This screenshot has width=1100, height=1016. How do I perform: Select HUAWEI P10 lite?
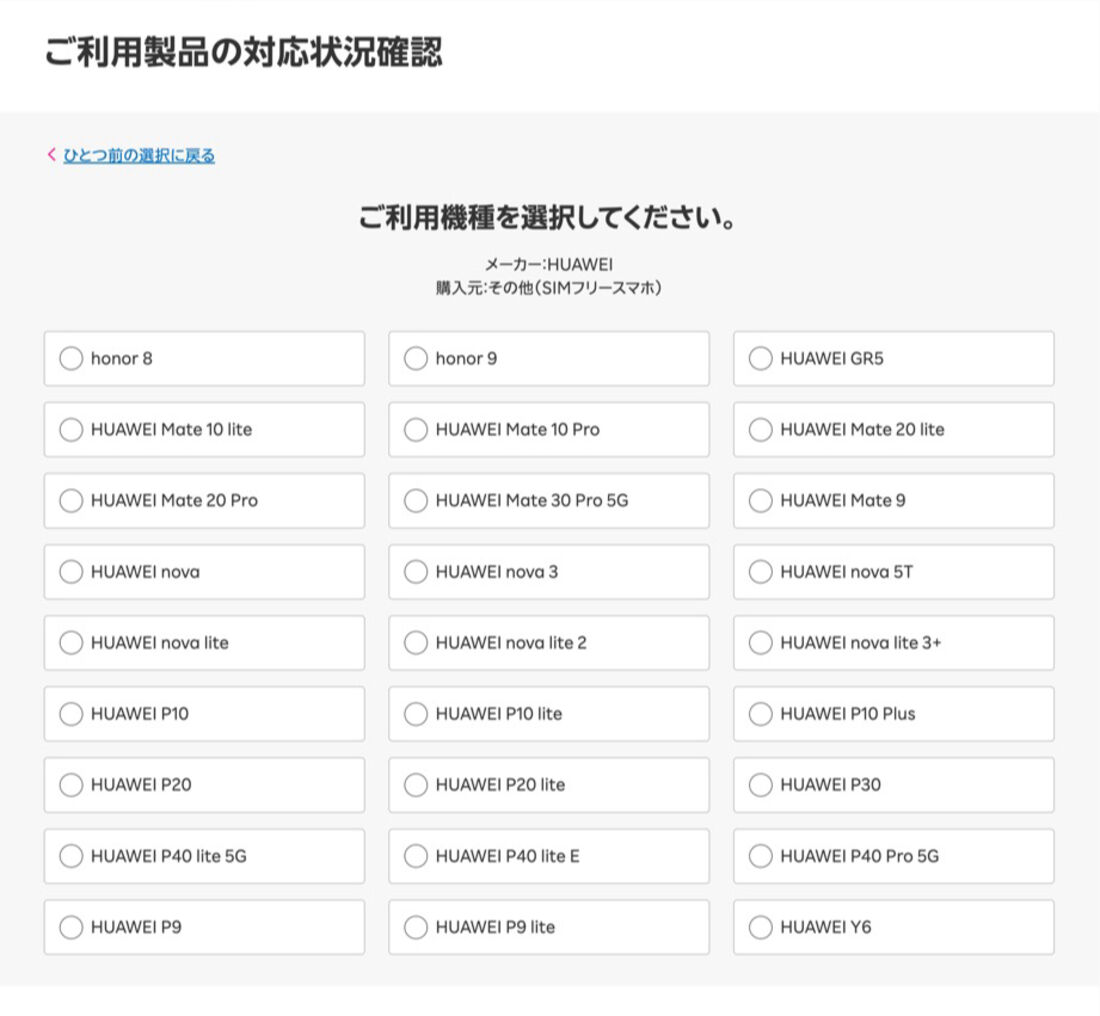click(x=549, y=714)
